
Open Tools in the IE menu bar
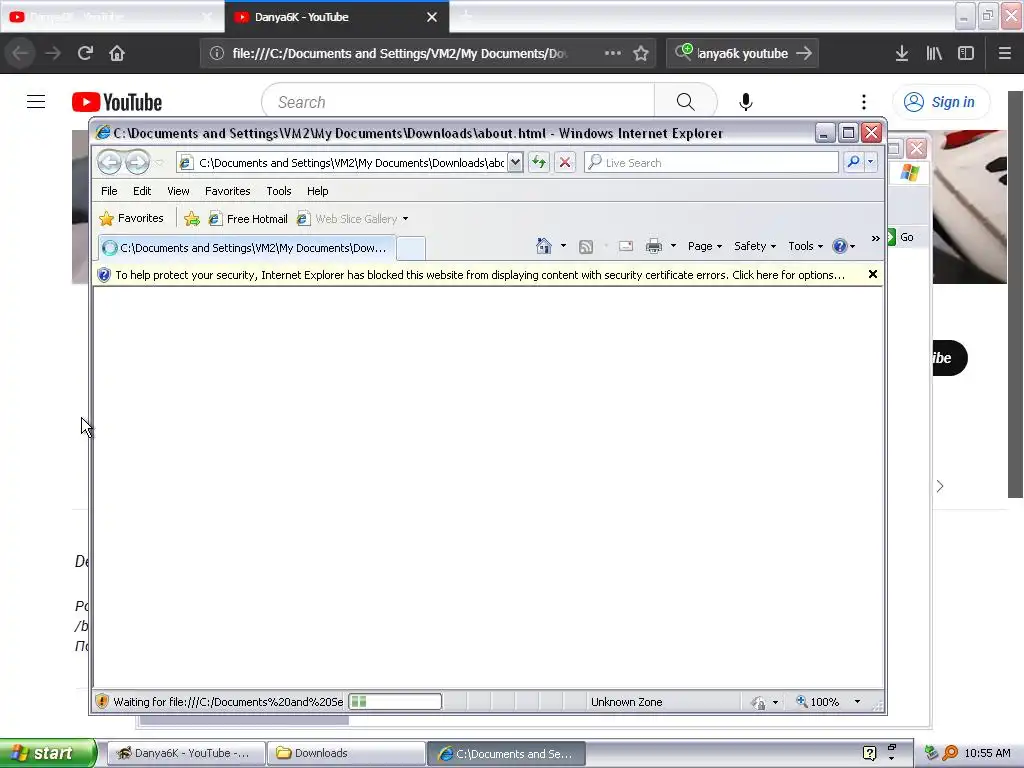pos(278,191)
